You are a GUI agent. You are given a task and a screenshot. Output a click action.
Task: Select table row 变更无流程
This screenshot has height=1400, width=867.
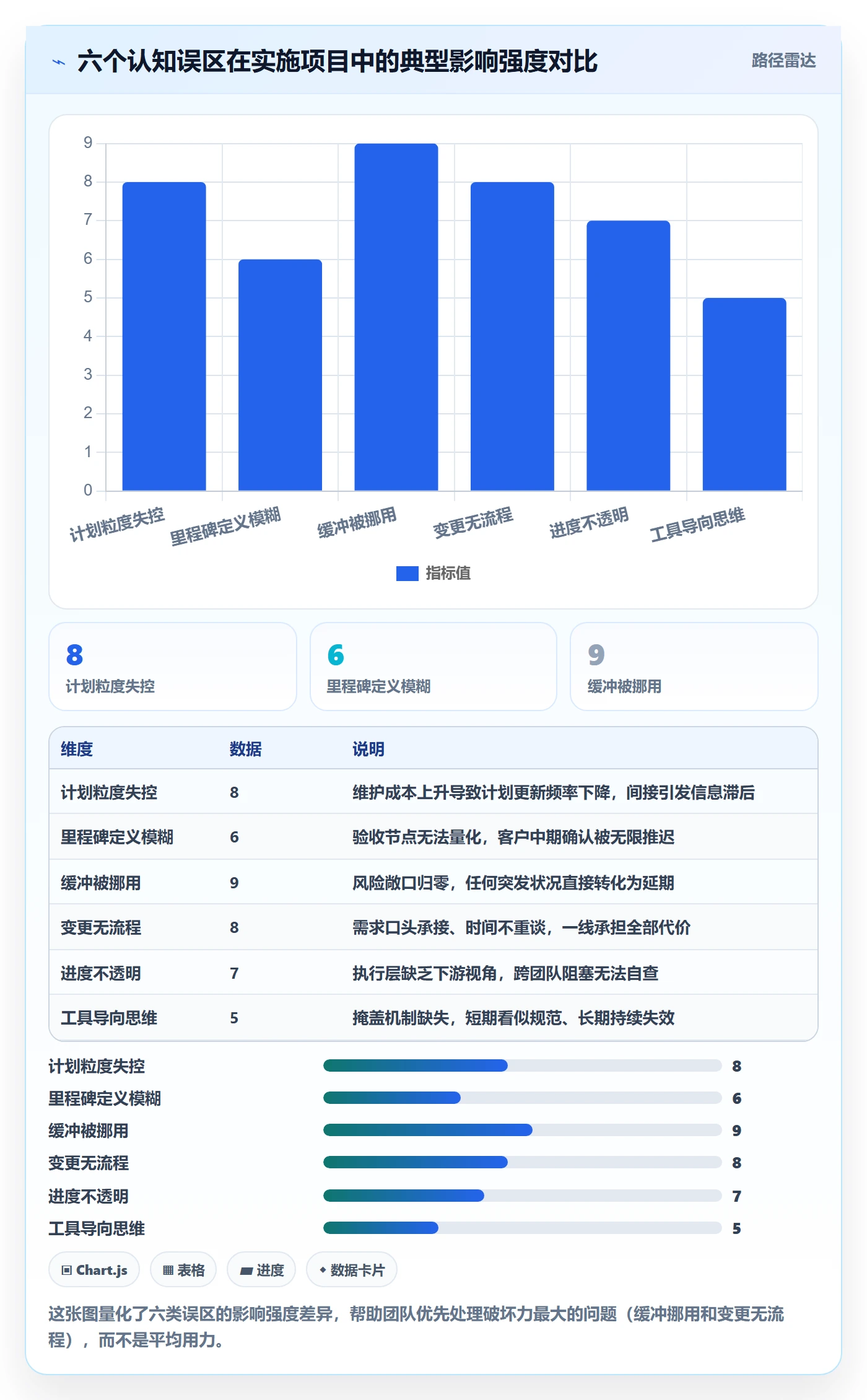(x=434, y=927)
